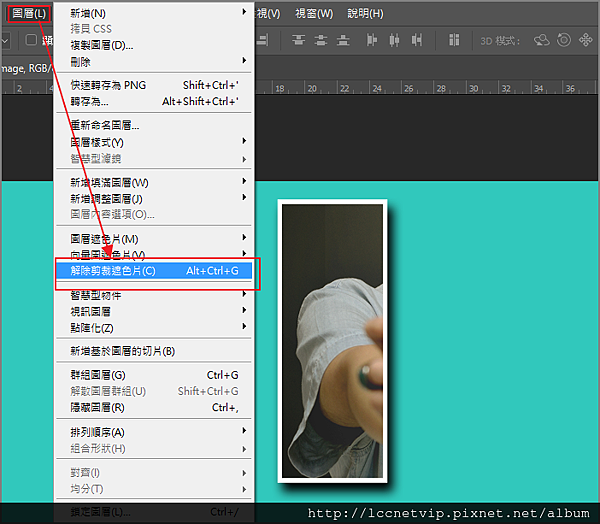Expand 新增填滿圖層(W) submenu
600x524 pixels.
pos(153,183)
